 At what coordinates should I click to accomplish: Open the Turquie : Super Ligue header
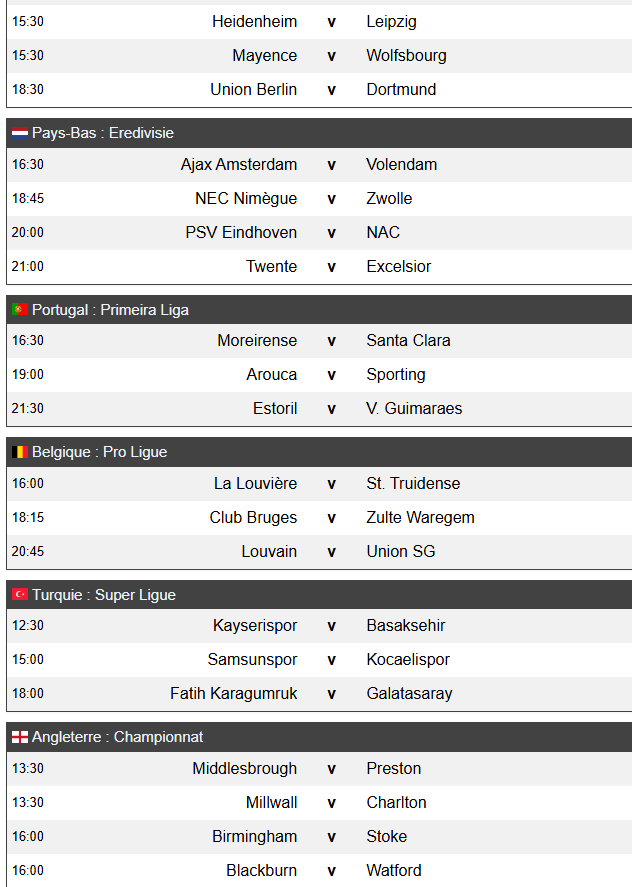[103, 595]
